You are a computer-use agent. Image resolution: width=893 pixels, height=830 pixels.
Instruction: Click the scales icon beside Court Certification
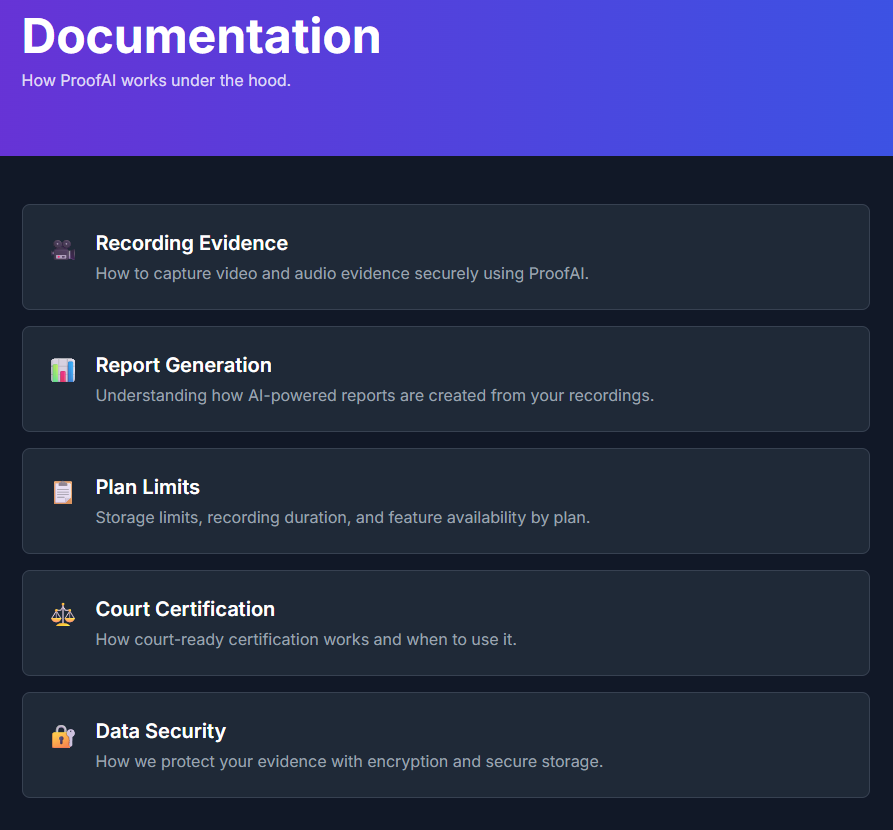pyautogui.click(x=63, y=615)
